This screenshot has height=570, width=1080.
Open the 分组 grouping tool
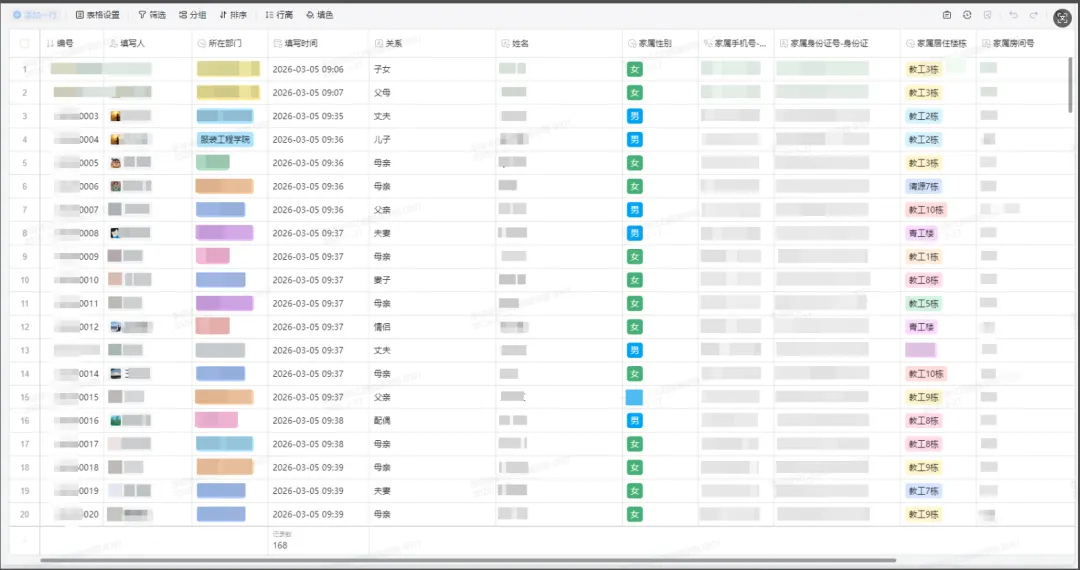pyautogui.click(x=192, y=15)
